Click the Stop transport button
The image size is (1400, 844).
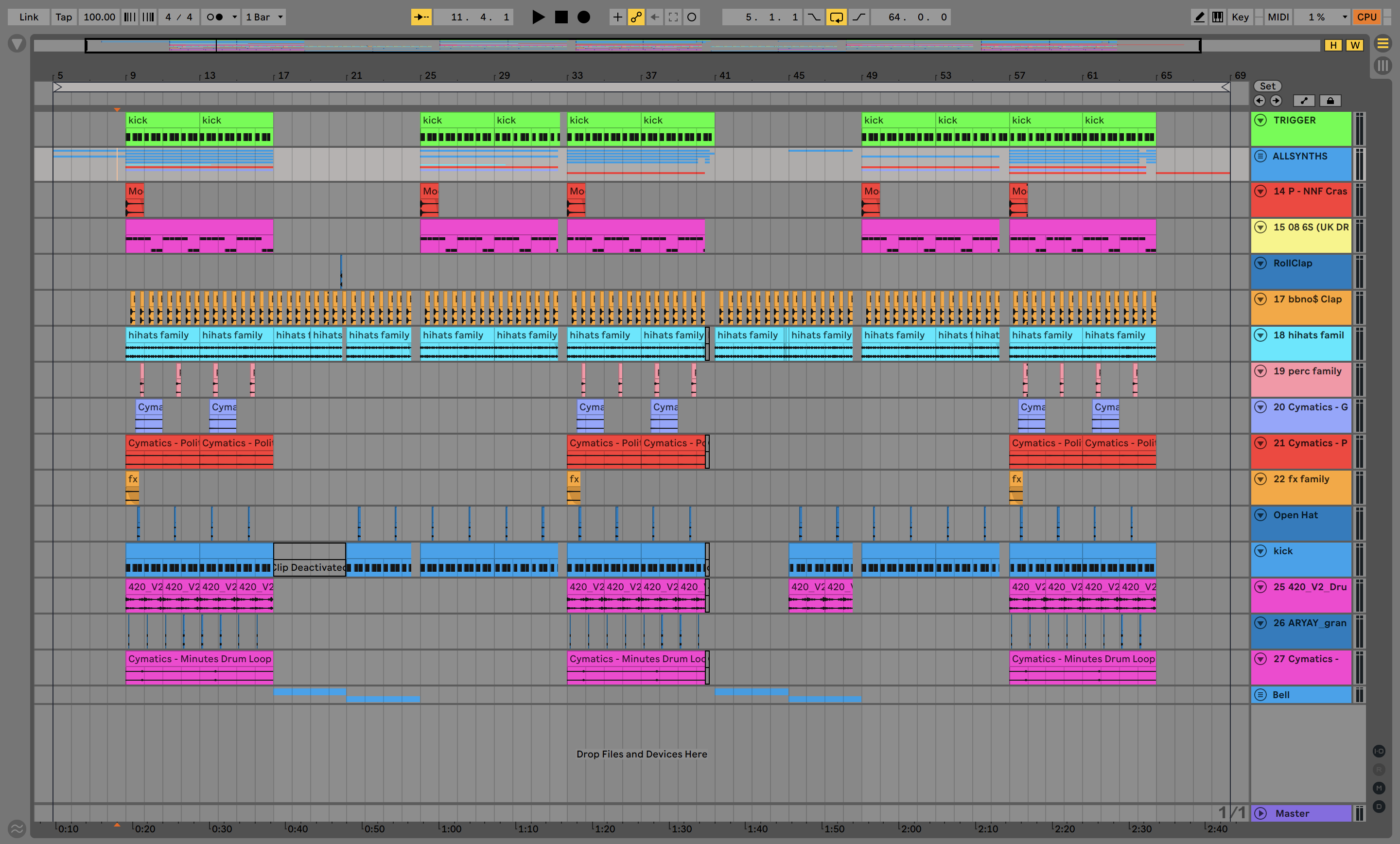click(x=561, y=17)
